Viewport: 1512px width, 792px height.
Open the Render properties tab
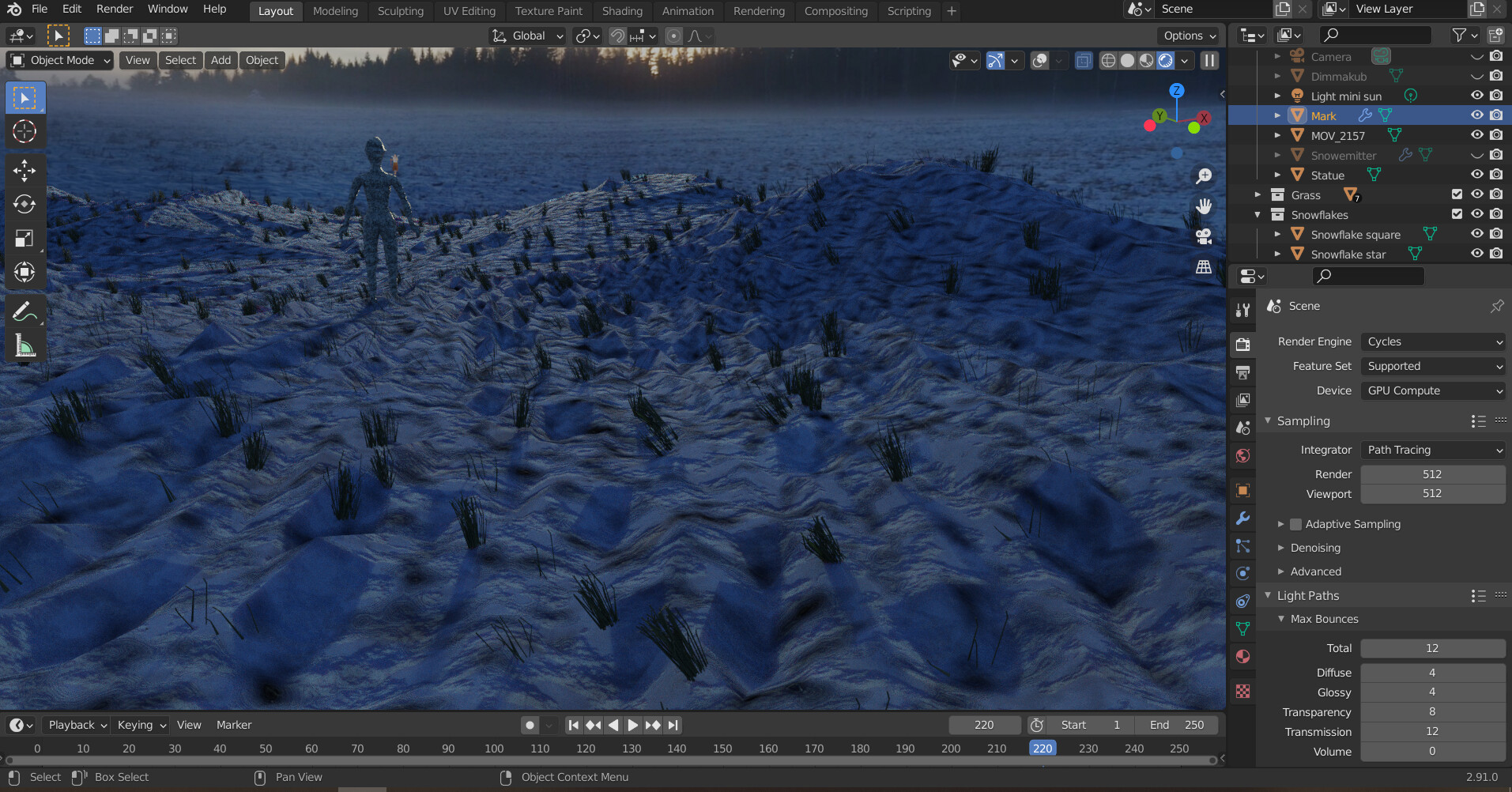1243,345
